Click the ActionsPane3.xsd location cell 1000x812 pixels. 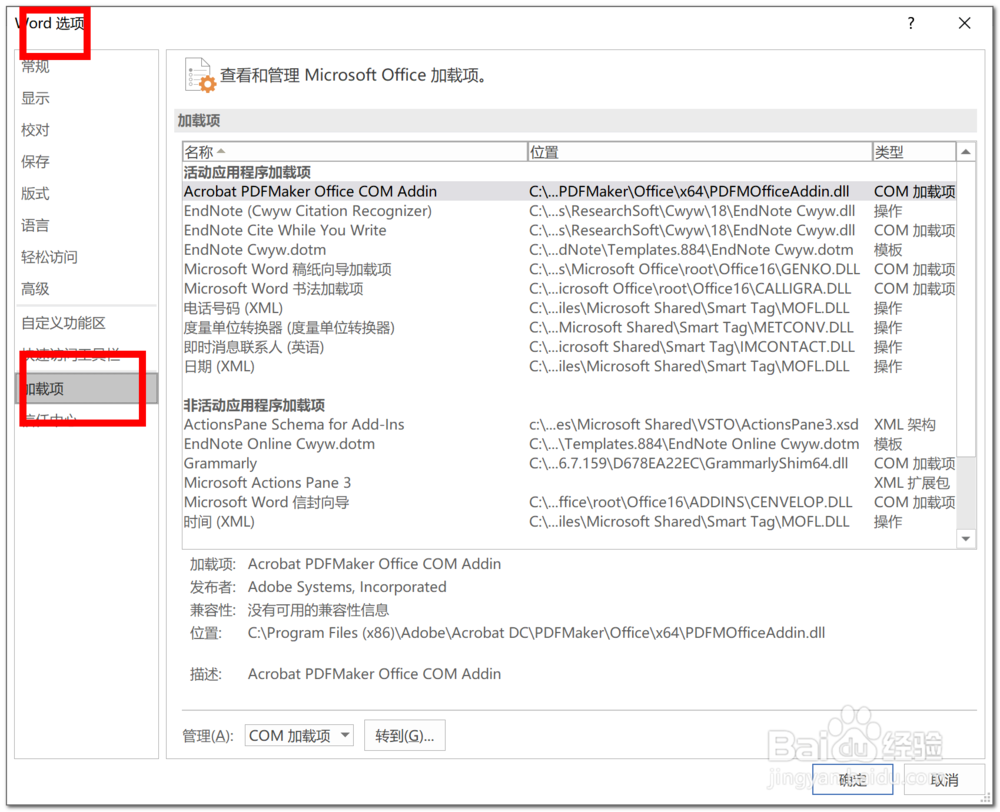(693, 425)
